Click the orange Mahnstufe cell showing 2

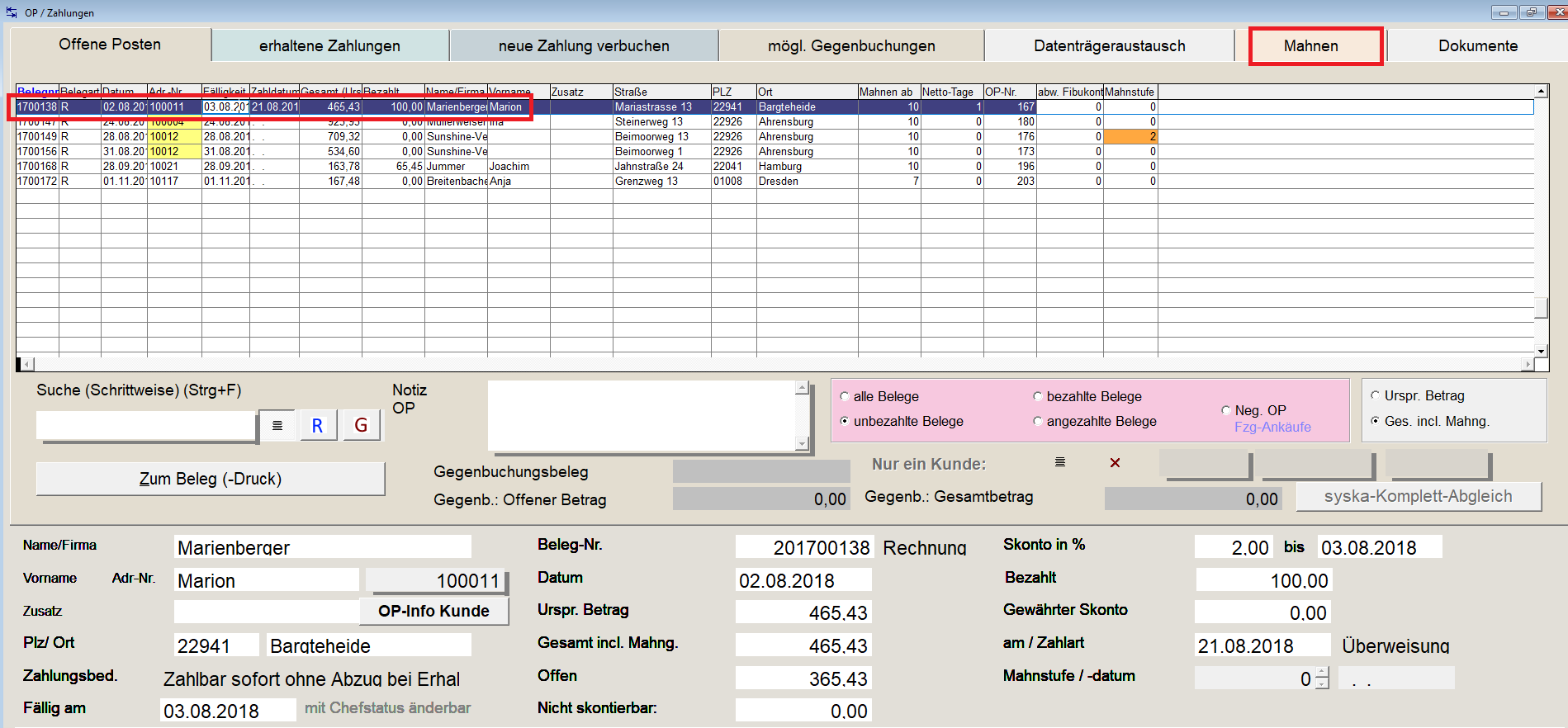point(1130,136)
